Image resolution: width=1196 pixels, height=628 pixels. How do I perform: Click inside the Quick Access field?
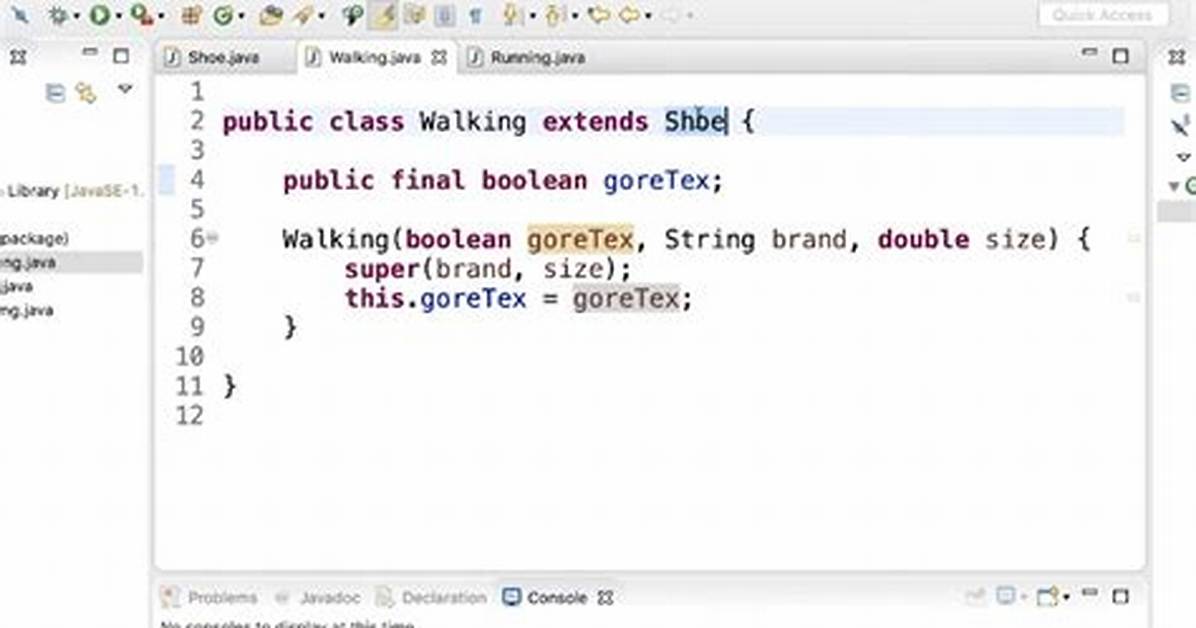pos(1103,14)
